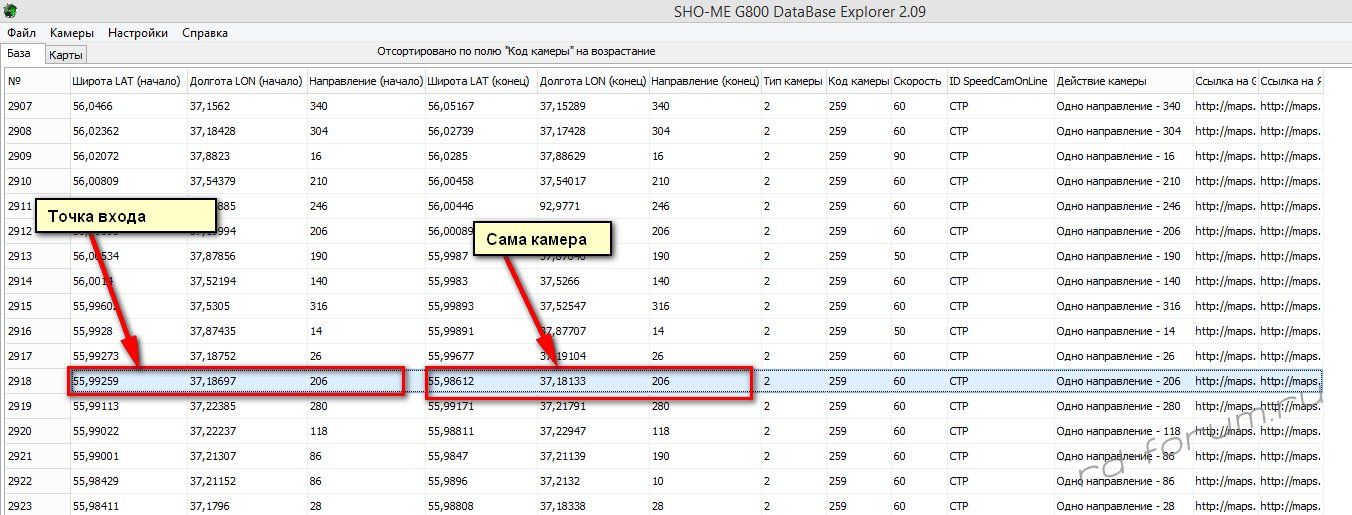Click speed value 50 in row 2913
This screenshot has width=1352, height=515.
coord(918,256)
